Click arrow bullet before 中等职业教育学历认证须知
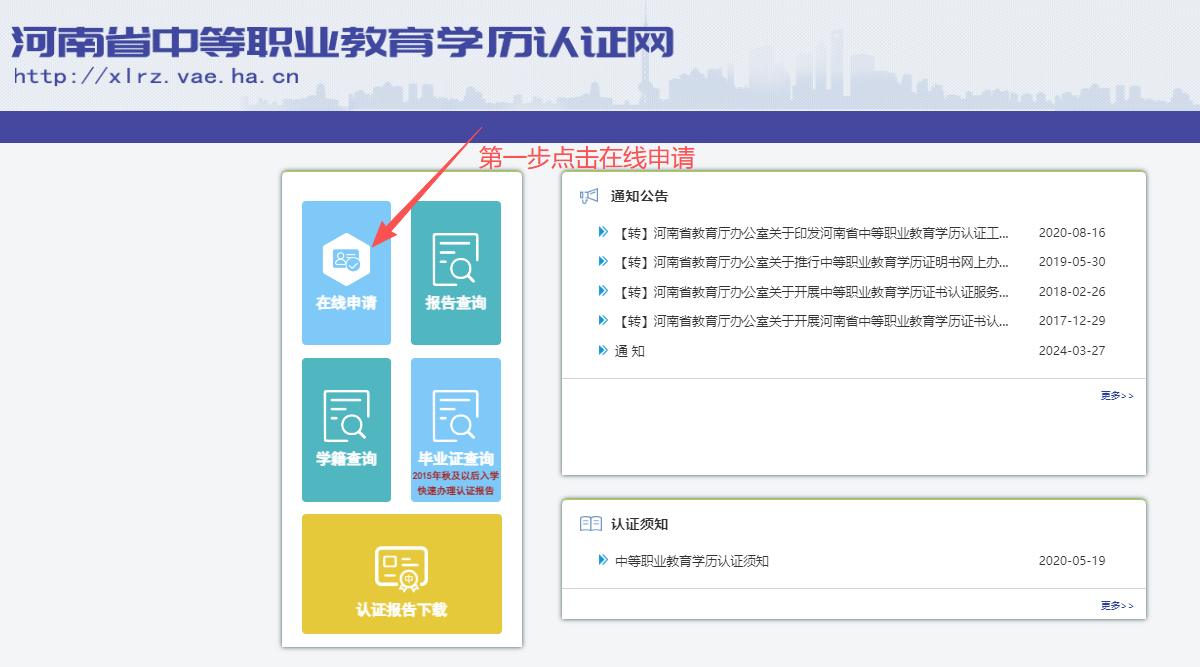The width and height of the screenshot is (1200, 667). (603, 560)
